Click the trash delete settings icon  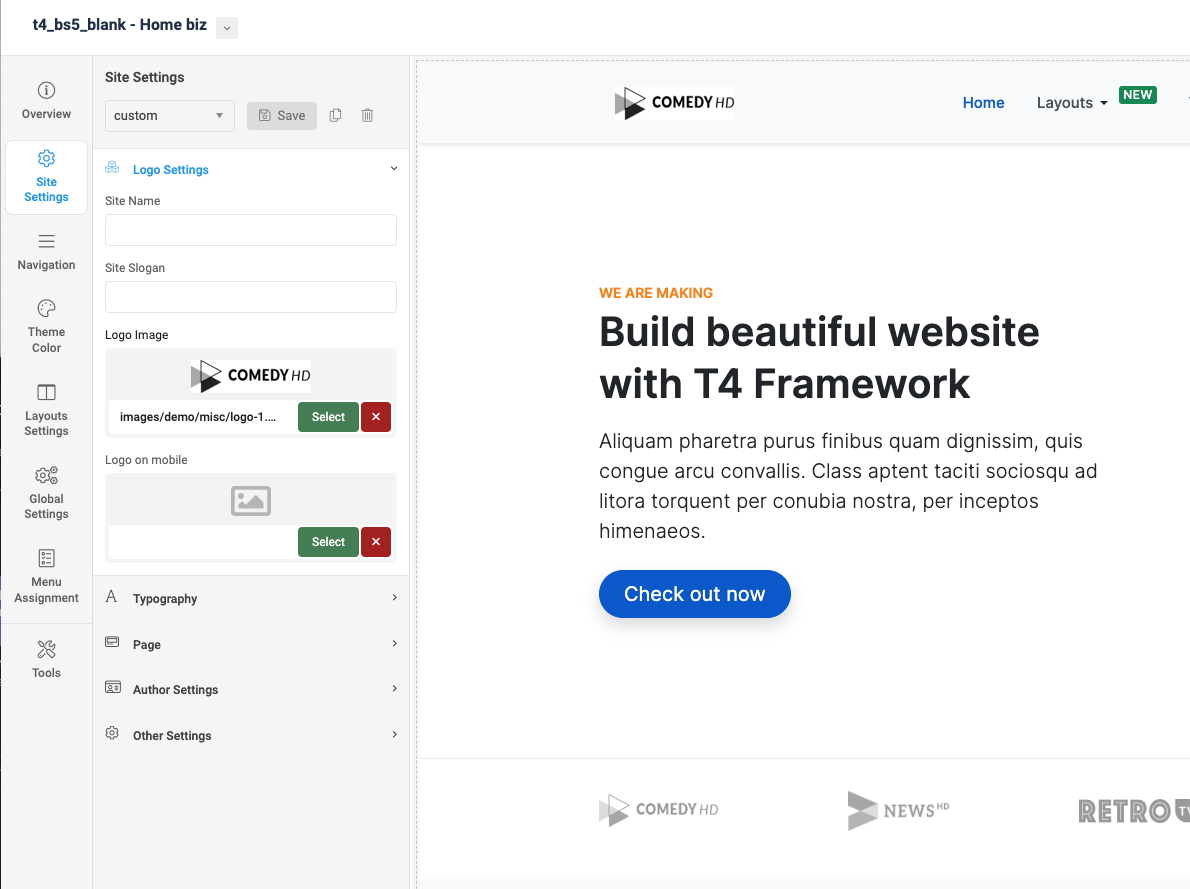(x=367, y=115)
